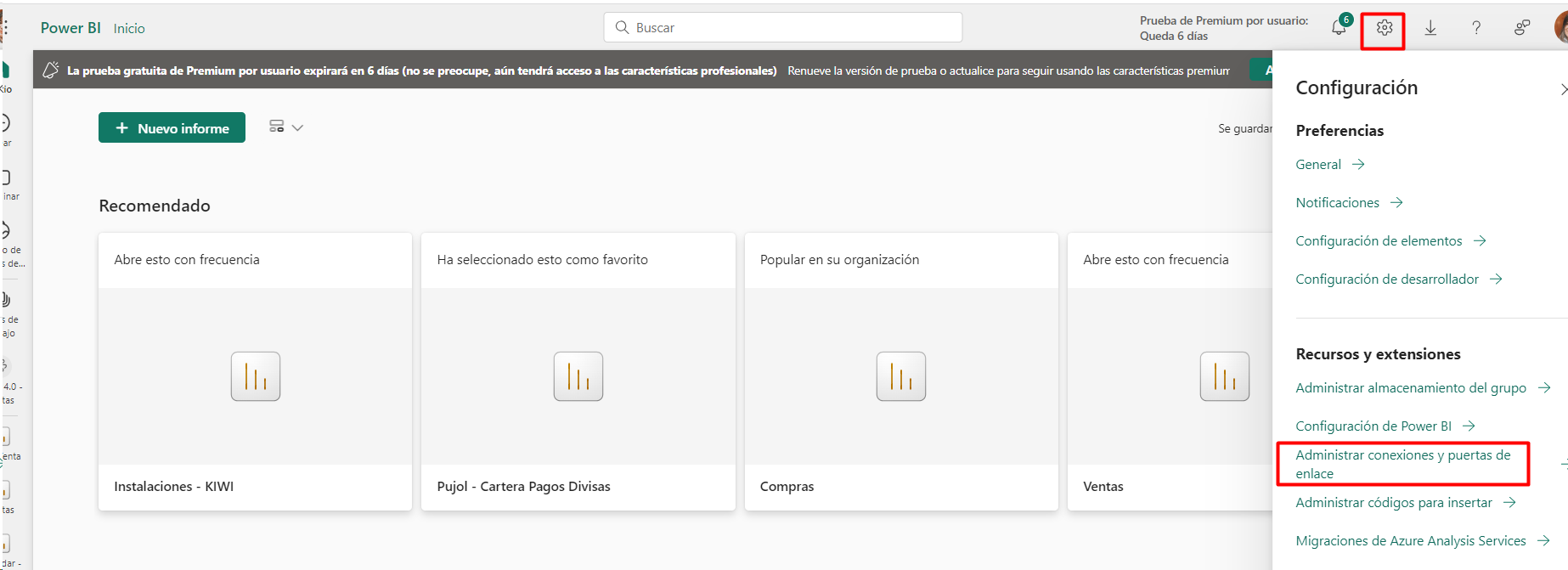Click the Prueba de Premium por usuario text
The height and width of the screenshot is (570, 1568).
click(1224, 21)
